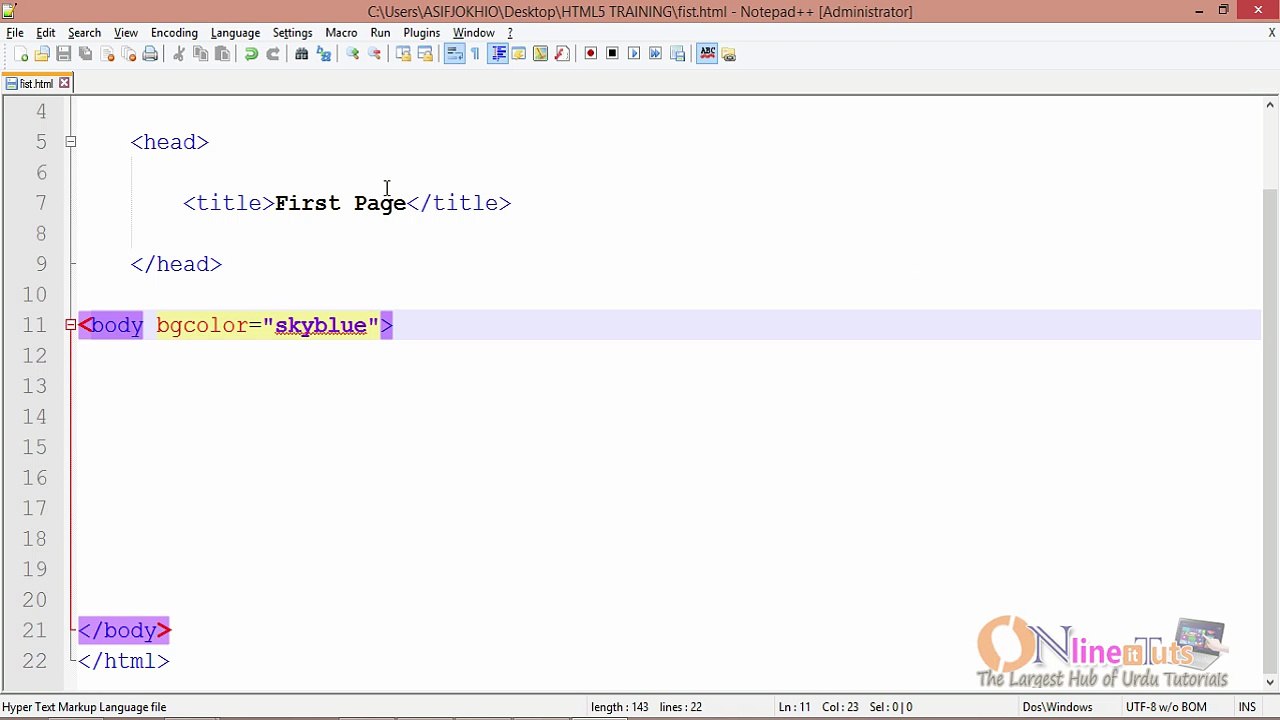Open the View menu

[x=126, y=33]
